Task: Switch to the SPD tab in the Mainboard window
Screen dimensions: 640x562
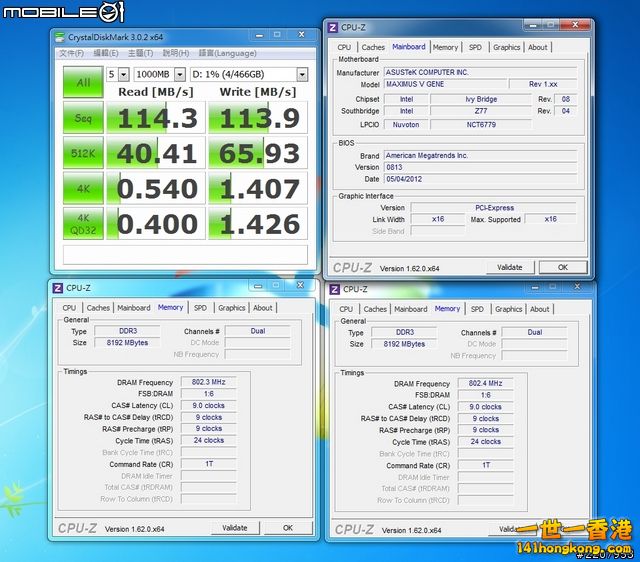Action: click(475, 47)
